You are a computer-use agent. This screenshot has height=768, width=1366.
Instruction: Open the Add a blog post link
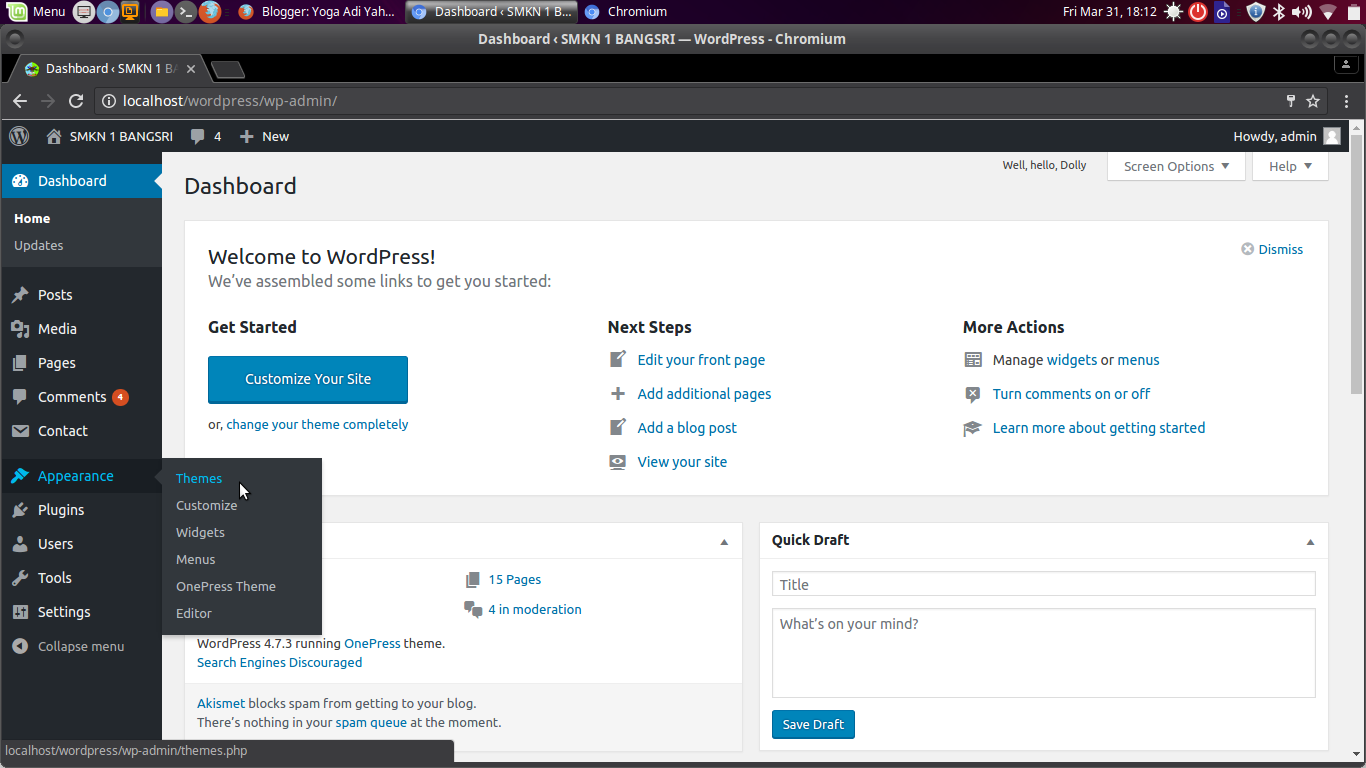[x=687, y=428]
